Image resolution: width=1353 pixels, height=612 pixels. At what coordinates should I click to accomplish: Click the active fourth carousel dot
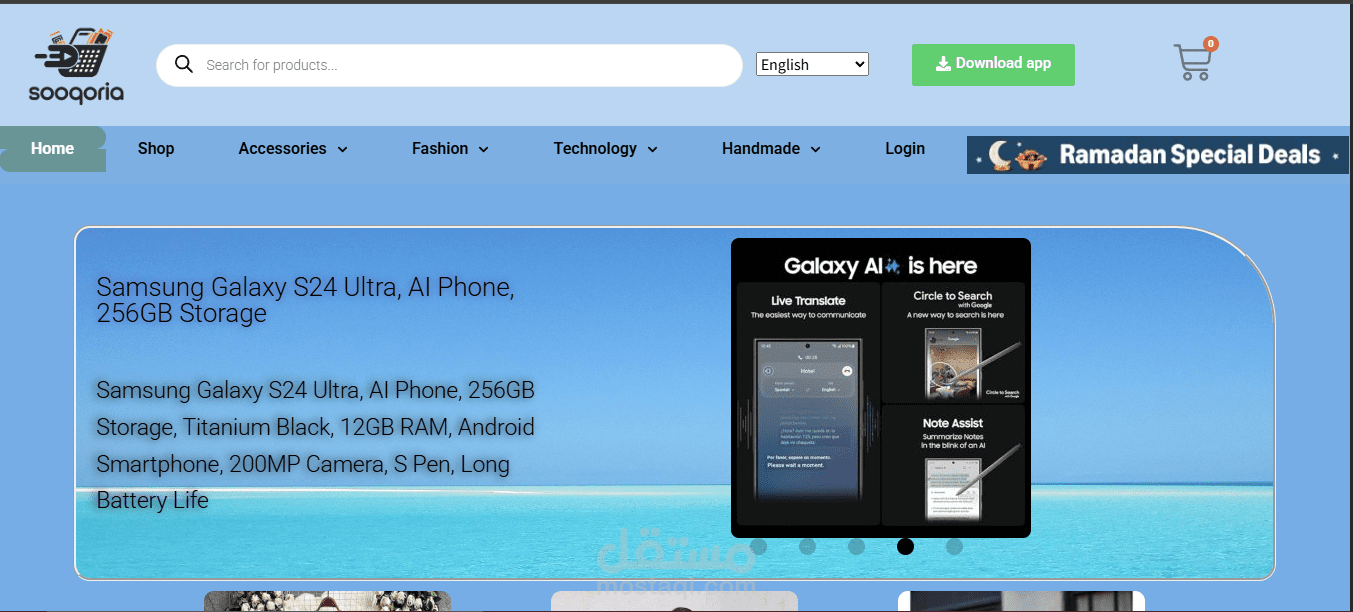pos(905,546)
